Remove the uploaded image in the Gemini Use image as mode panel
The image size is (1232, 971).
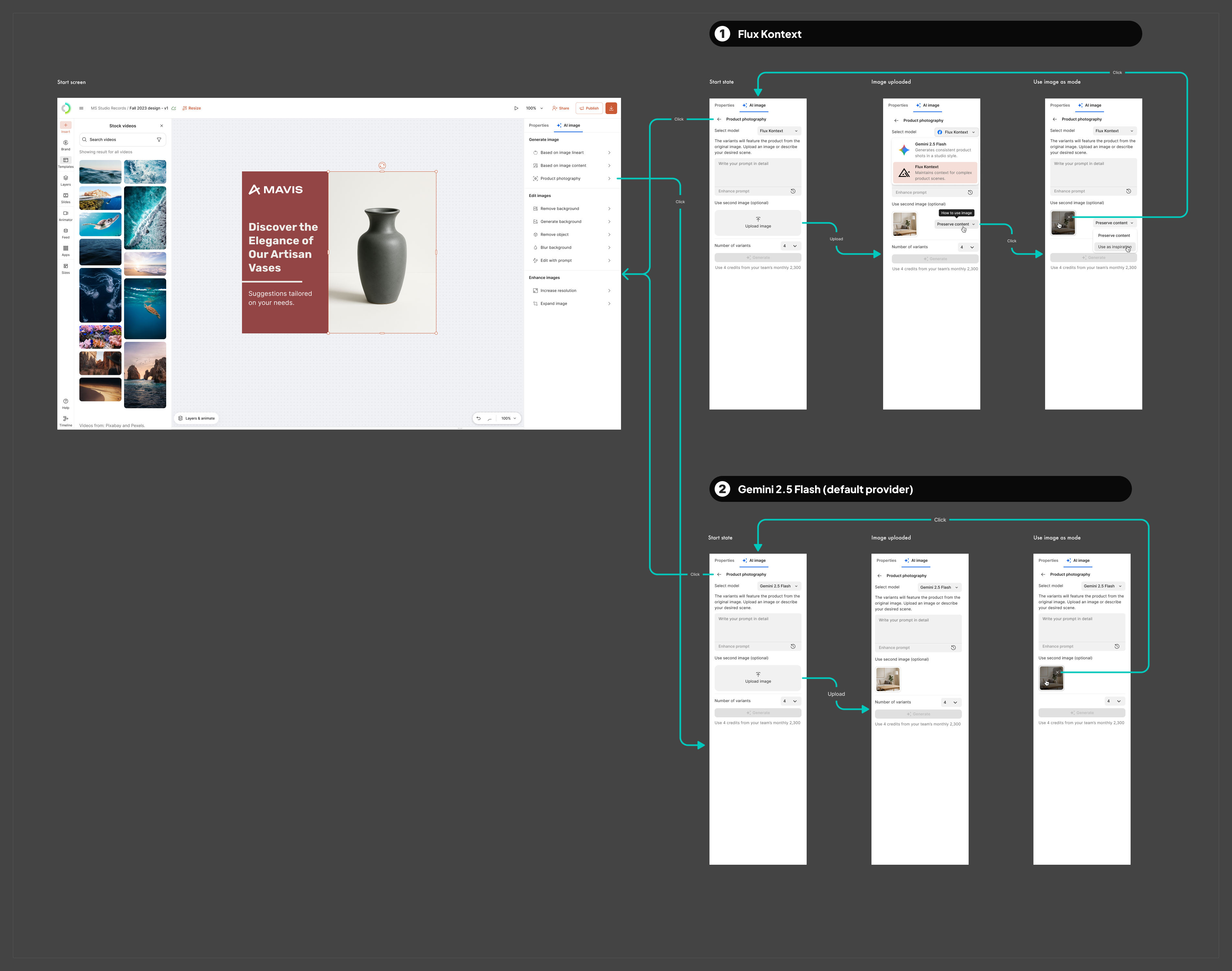tap(1057, 672)
